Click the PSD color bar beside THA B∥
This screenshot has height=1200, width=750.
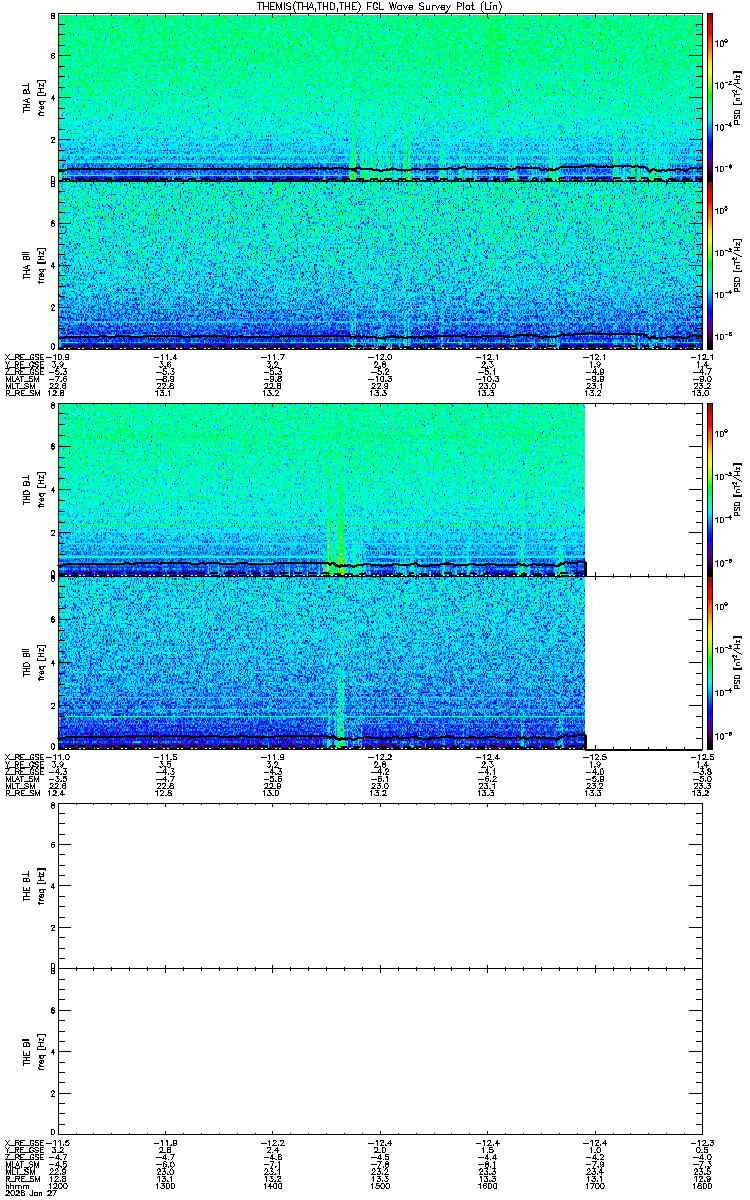pyautogui.click(x=710, y=264)
